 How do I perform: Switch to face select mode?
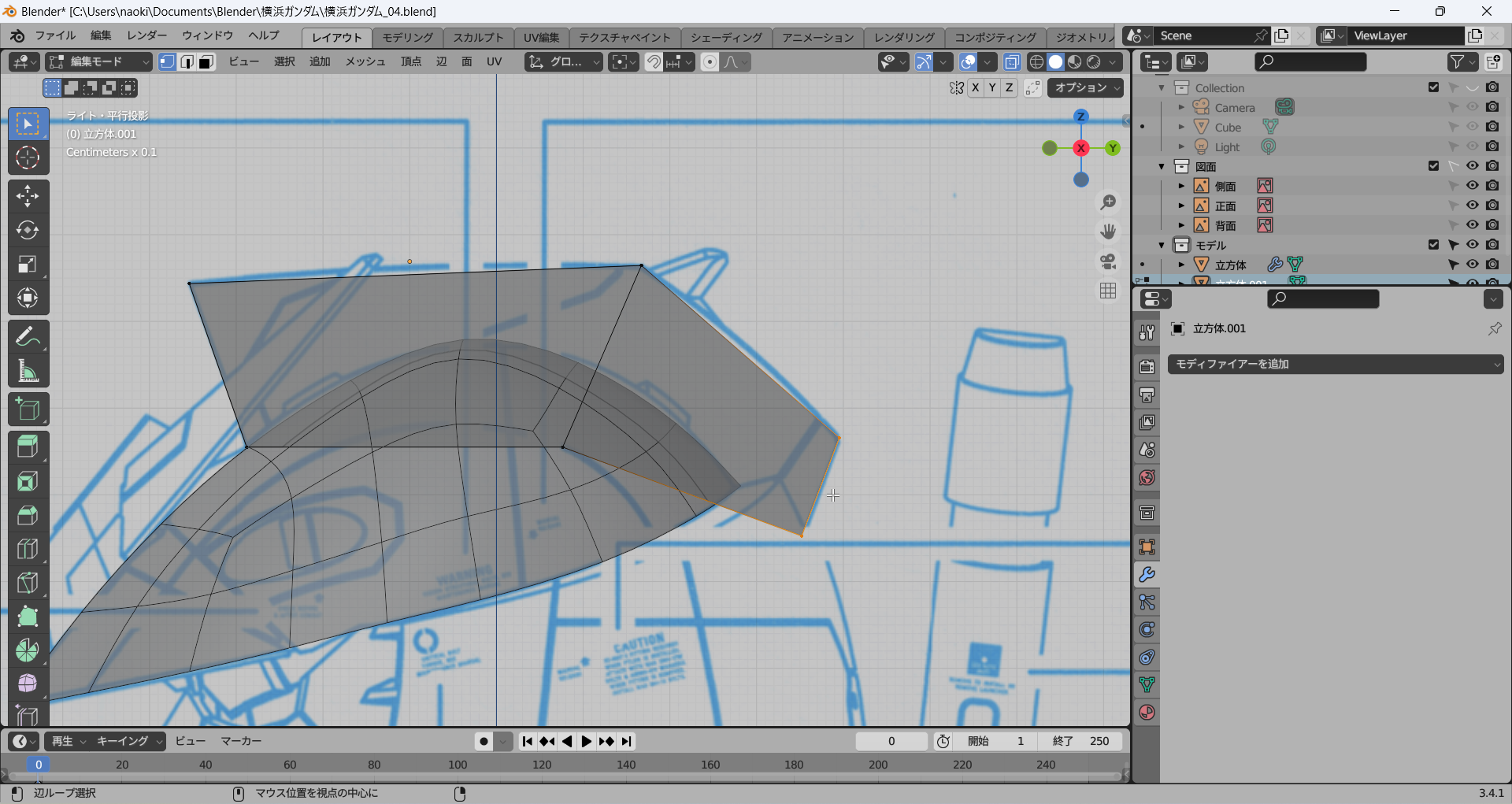(x=206, y=62)
